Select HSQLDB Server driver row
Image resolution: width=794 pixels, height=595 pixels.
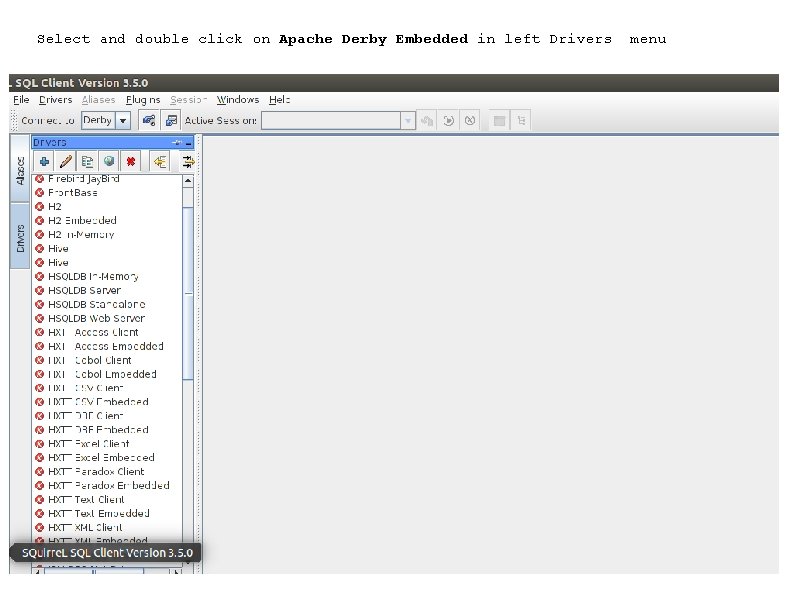click(x=107, y=290)
